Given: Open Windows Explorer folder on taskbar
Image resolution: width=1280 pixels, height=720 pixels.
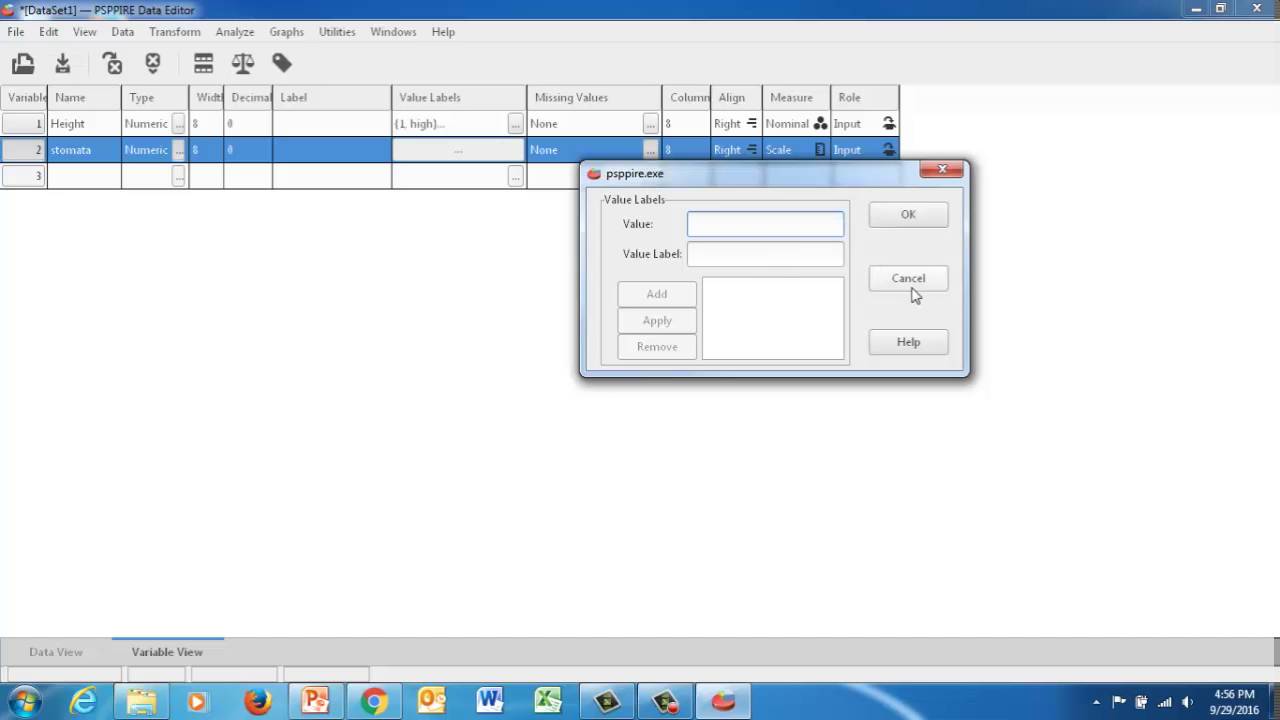Looking at the screenshot, I should (141, 702).
